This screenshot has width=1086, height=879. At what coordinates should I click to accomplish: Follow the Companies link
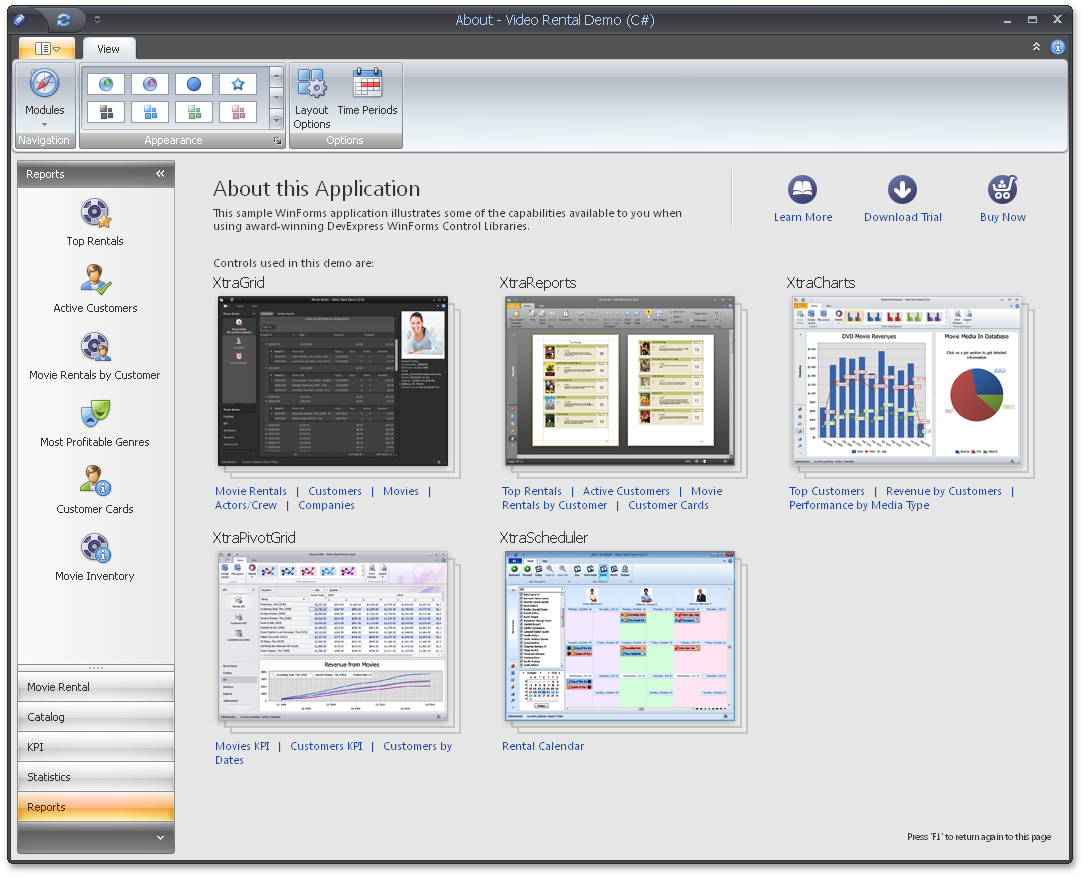coord(326,505)
